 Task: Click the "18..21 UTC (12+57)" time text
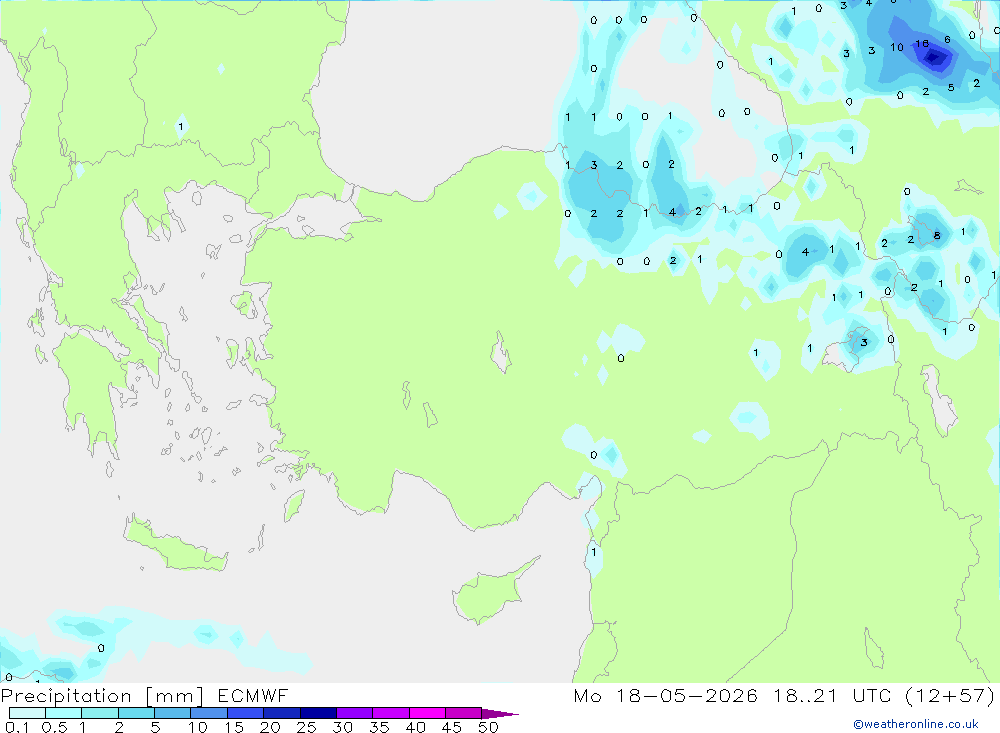click(x=884, y=695)
